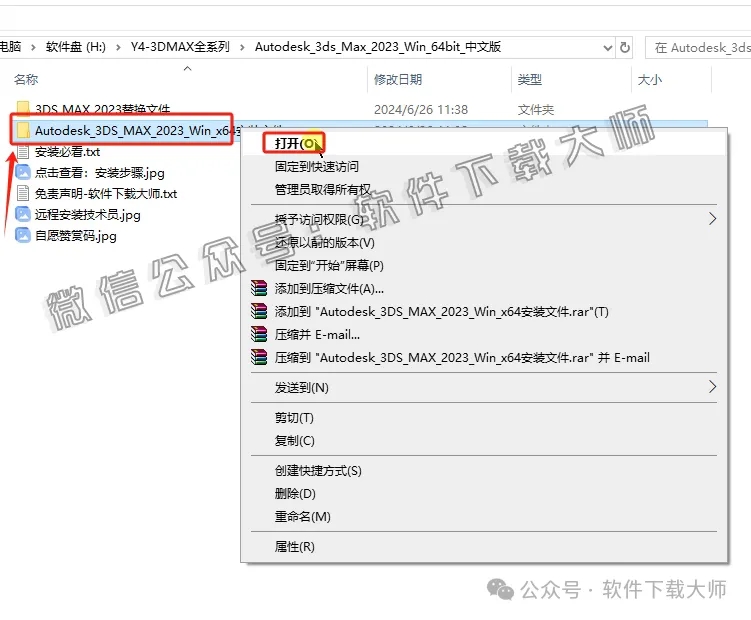Screen dimensions: 751x620
Task: Sort by the 大小 column header
Action: tap(649, 80)
